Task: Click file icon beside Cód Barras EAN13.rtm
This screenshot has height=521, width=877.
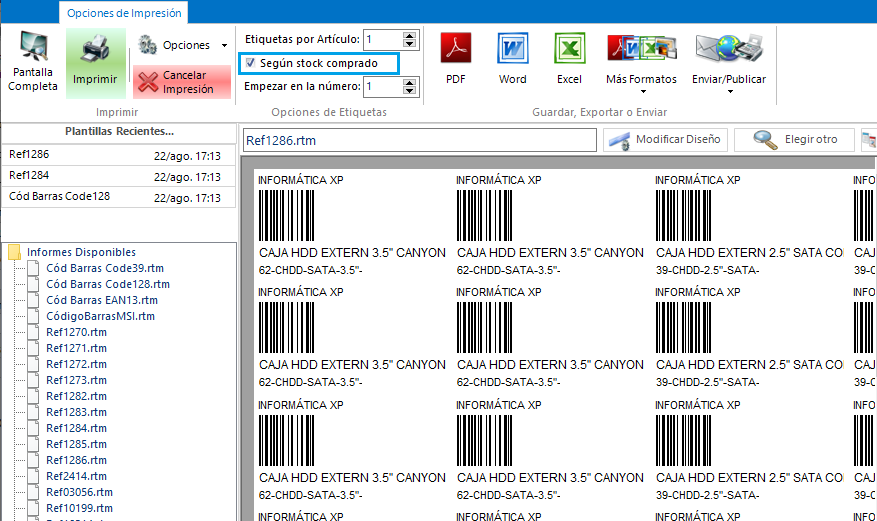Action: 34,300
